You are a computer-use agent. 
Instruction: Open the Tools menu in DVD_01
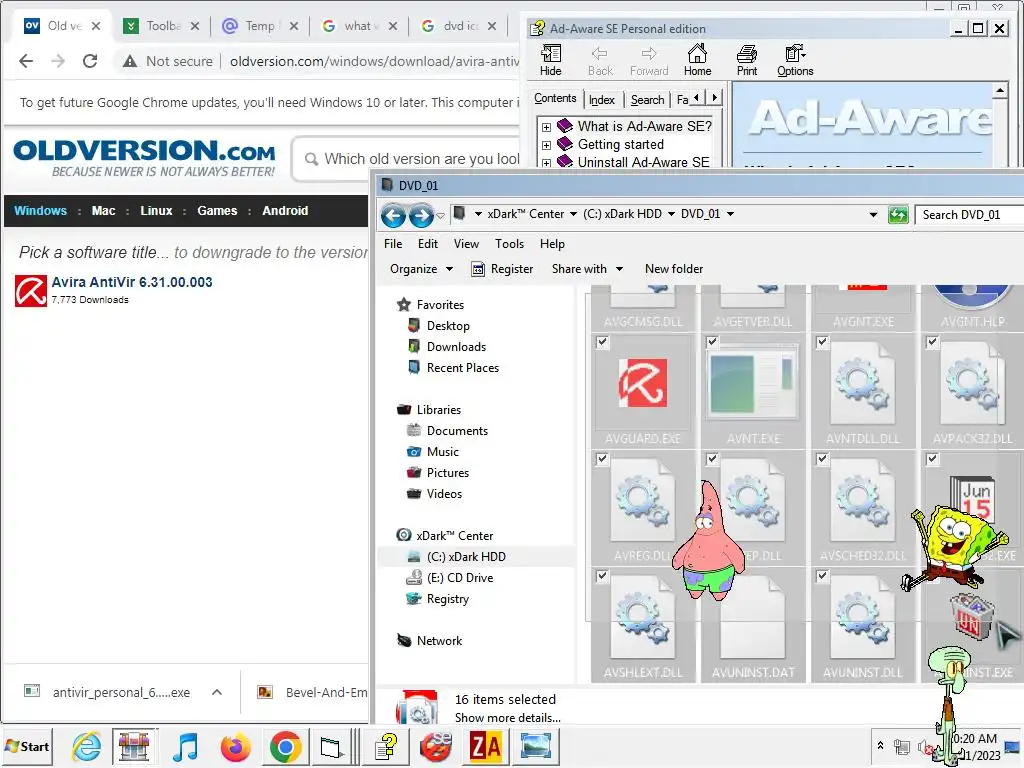(x=509, y=244)
